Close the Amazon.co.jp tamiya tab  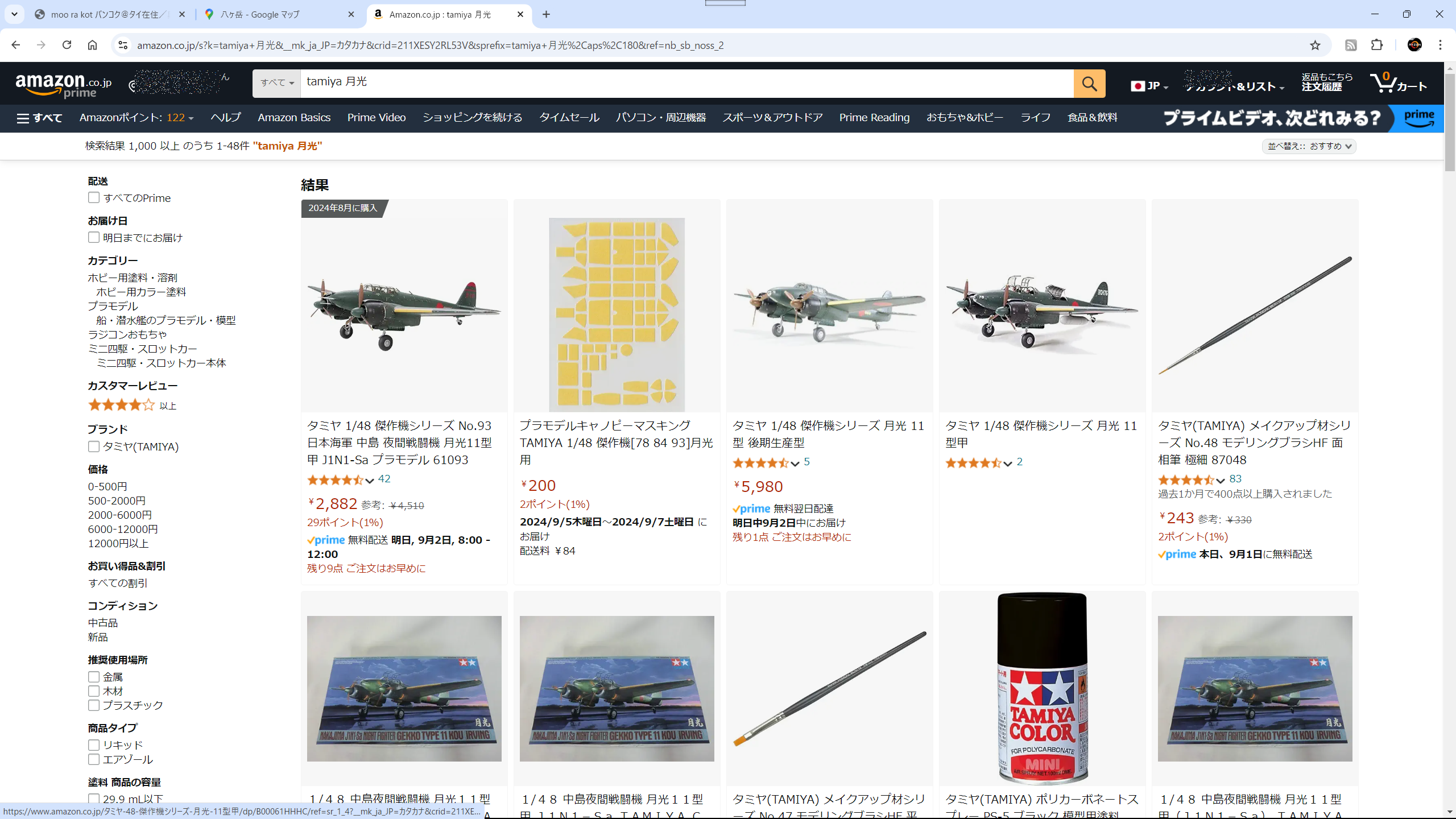coord(520,14)
